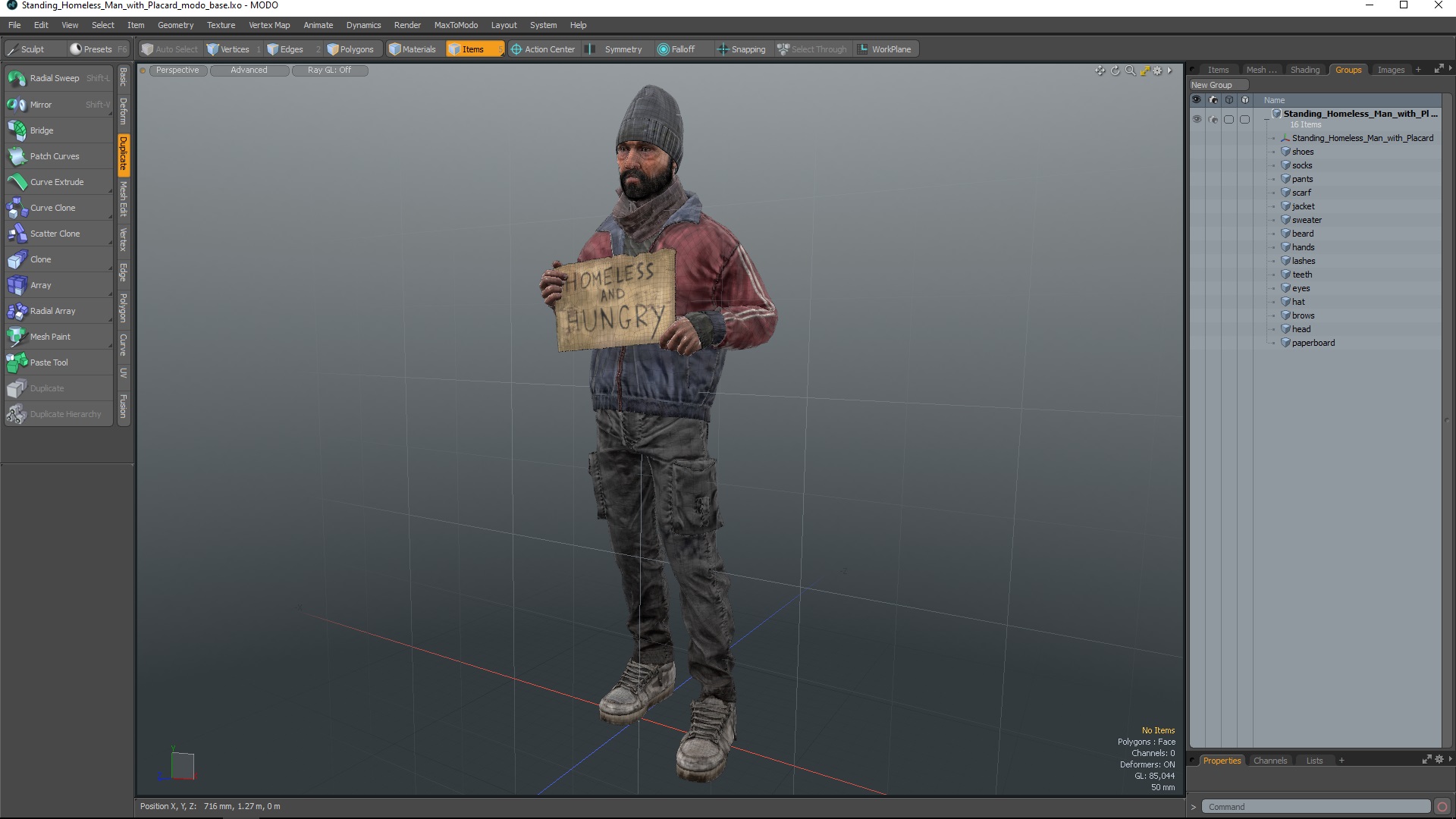Choose the Bridge tool
The image size is (1456, 819).
point(58,130)
